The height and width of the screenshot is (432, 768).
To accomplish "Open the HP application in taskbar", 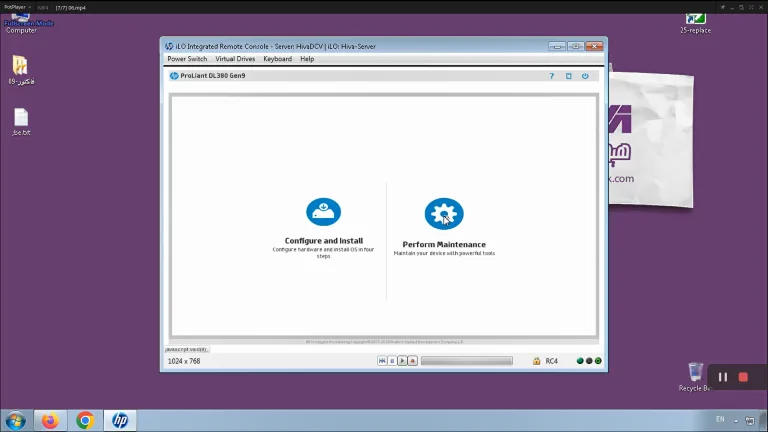I will pyautogui.click(x=120, y=420).
